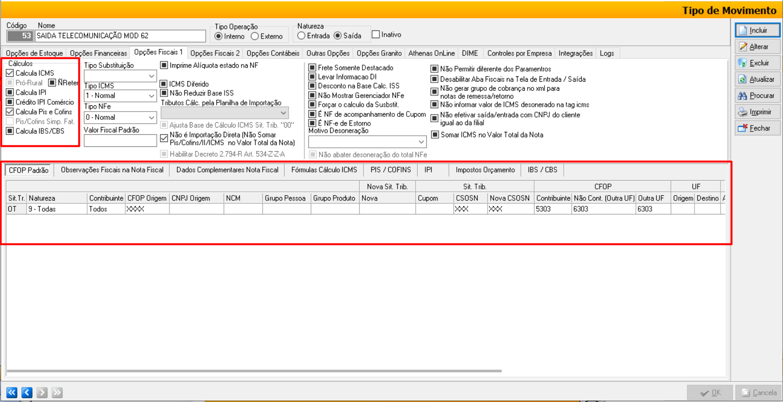Select the Externo operation radio button
The height and width of the screenshot is (402, 783).
click(256, 36)
